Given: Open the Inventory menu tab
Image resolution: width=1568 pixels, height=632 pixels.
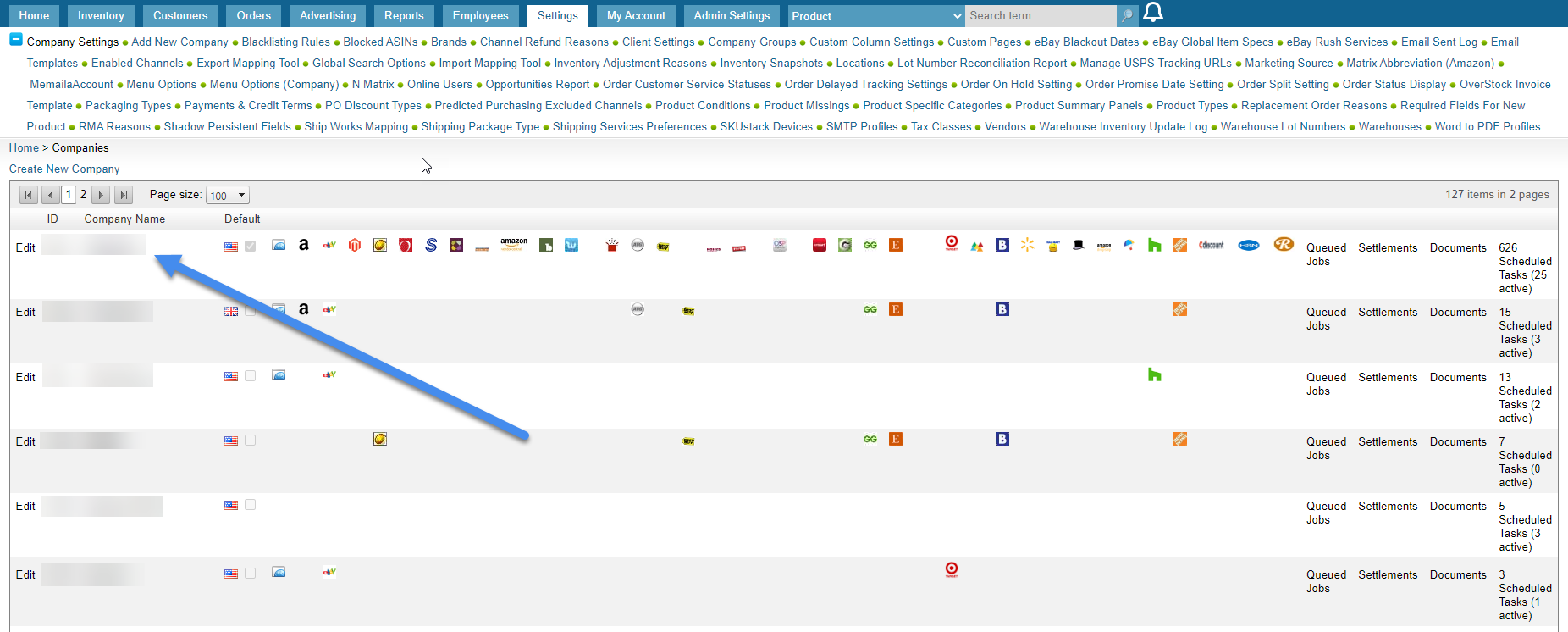Looking at the screenshot, I should pyautogui.click(x=101, y=15).
